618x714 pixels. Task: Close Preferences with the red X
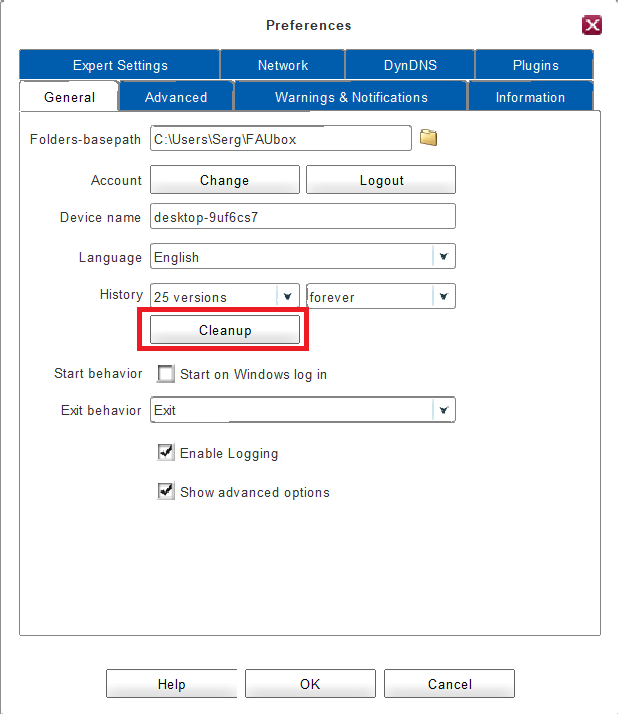coord(592,25)
